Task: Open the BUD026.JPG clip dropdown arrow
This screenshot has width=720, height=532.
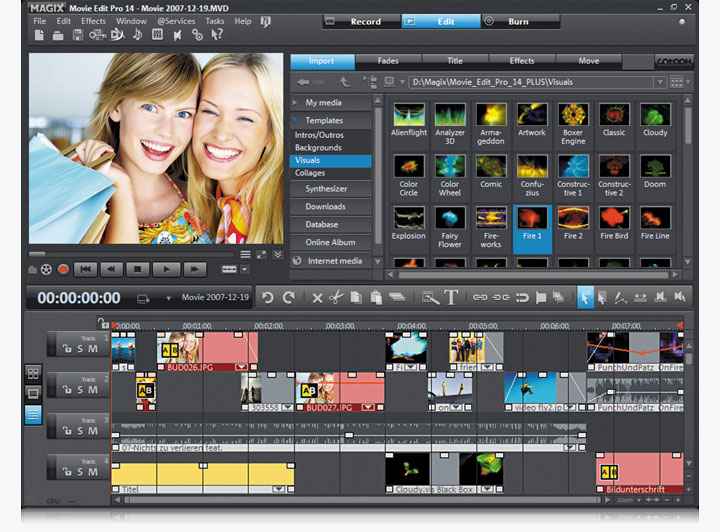Action: coord(241,368)
